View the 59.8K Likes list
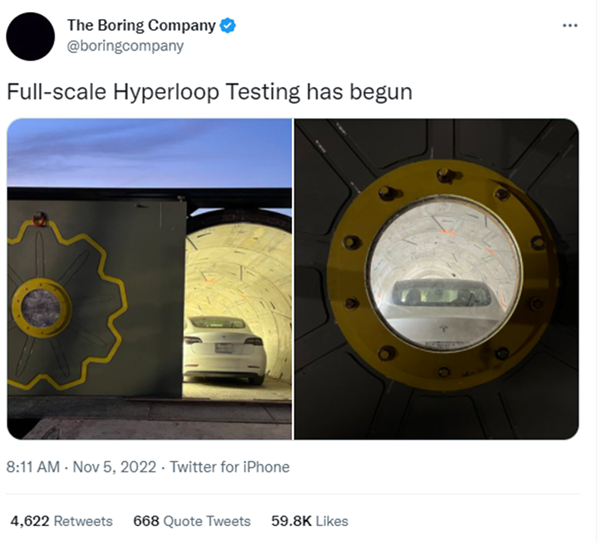The height and width of the screenshot is (542, 600). (310, 521)
